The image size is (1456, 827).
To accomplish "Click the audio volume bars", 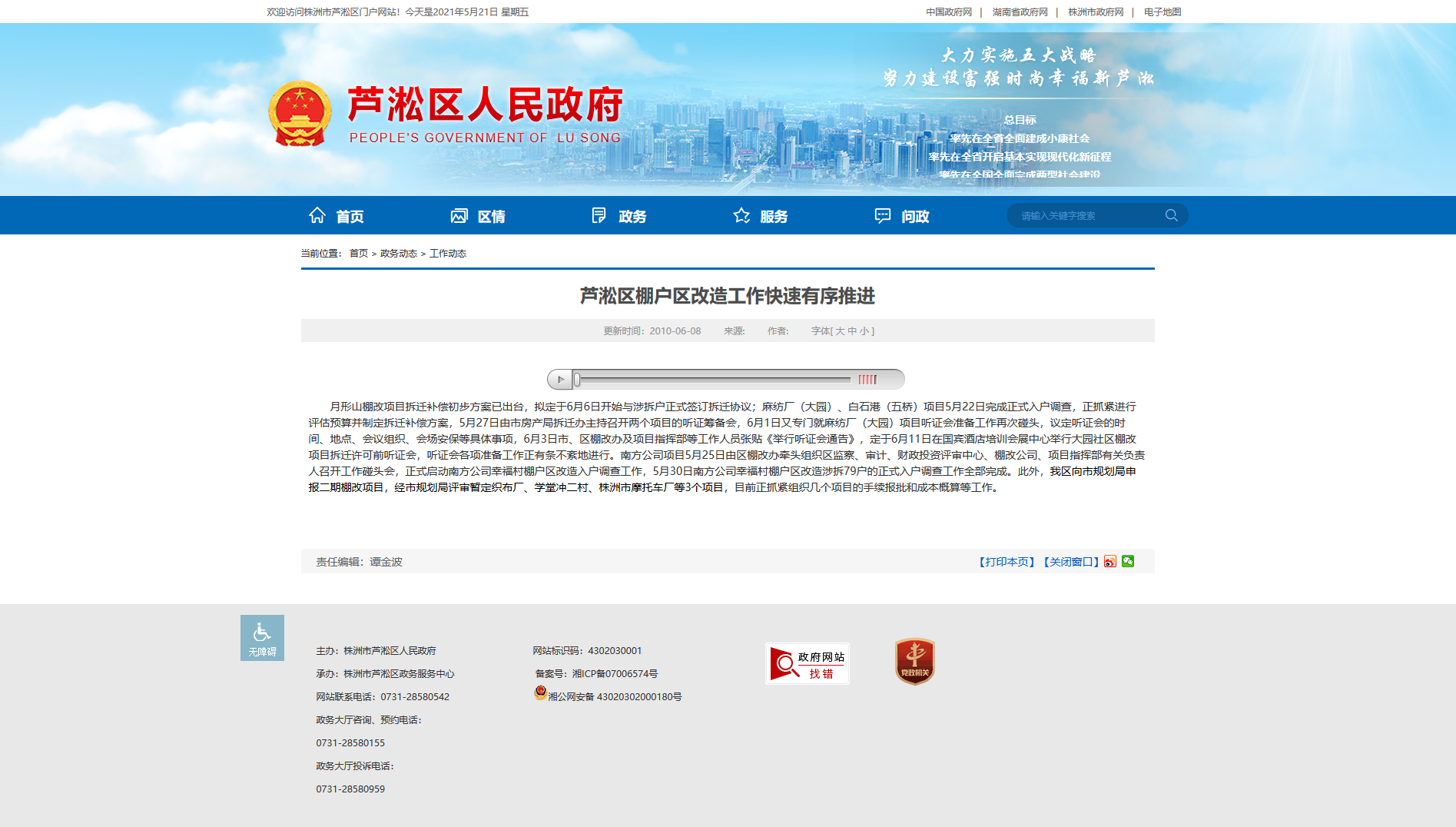I will click(x=867, y=379).
